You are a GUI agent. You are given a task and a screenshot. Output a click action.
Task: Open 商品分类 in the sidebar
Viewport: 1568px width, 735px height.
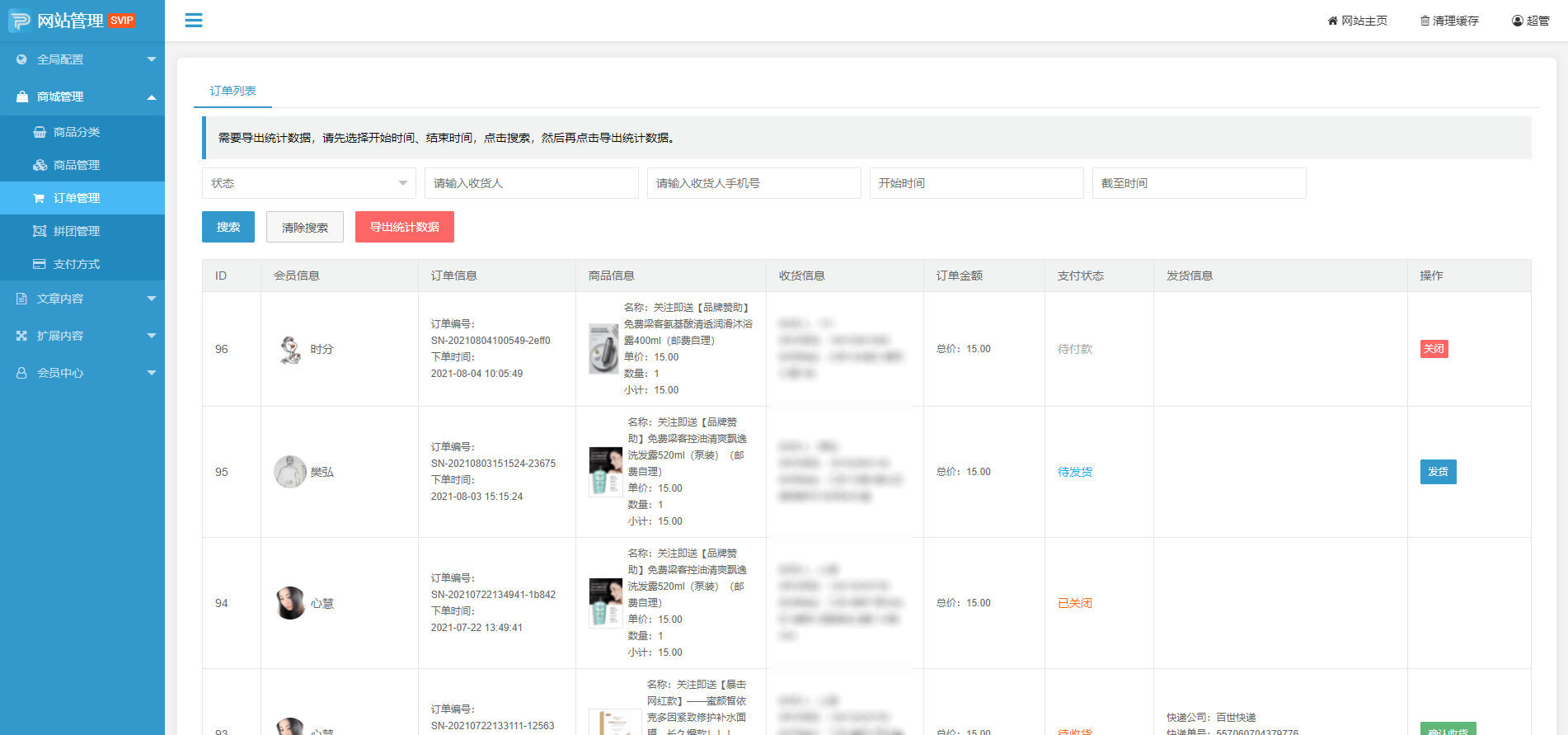(76, 132)
